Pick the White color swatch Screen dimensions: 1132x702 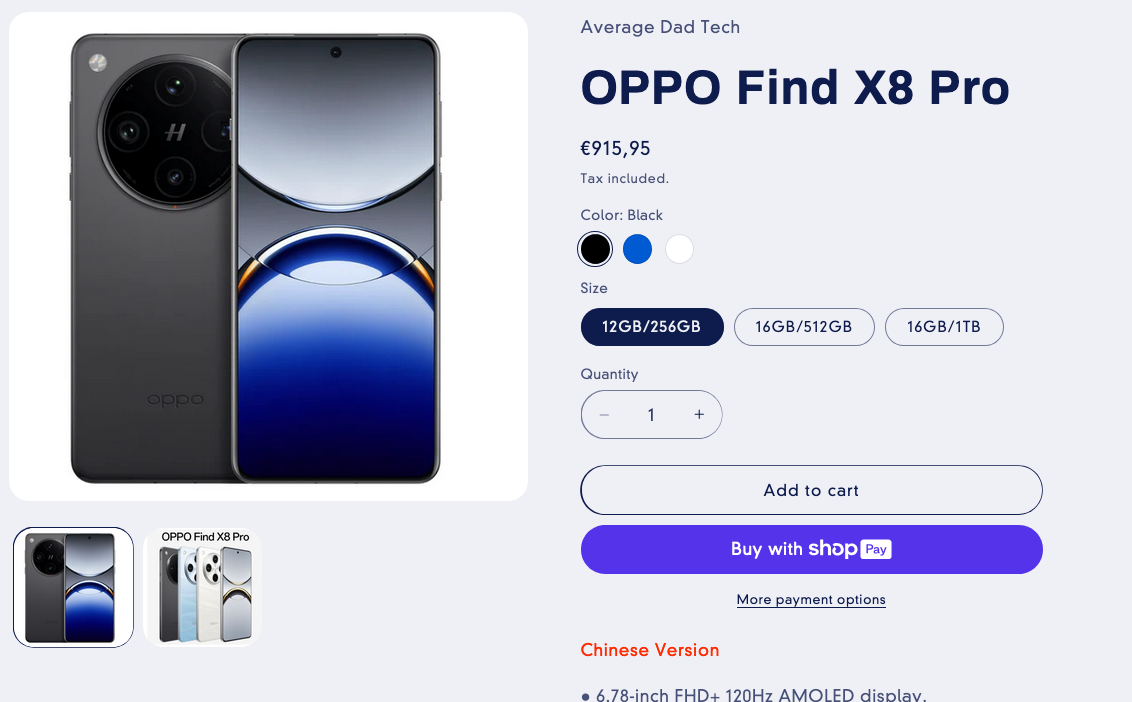[x=679, y=249]
